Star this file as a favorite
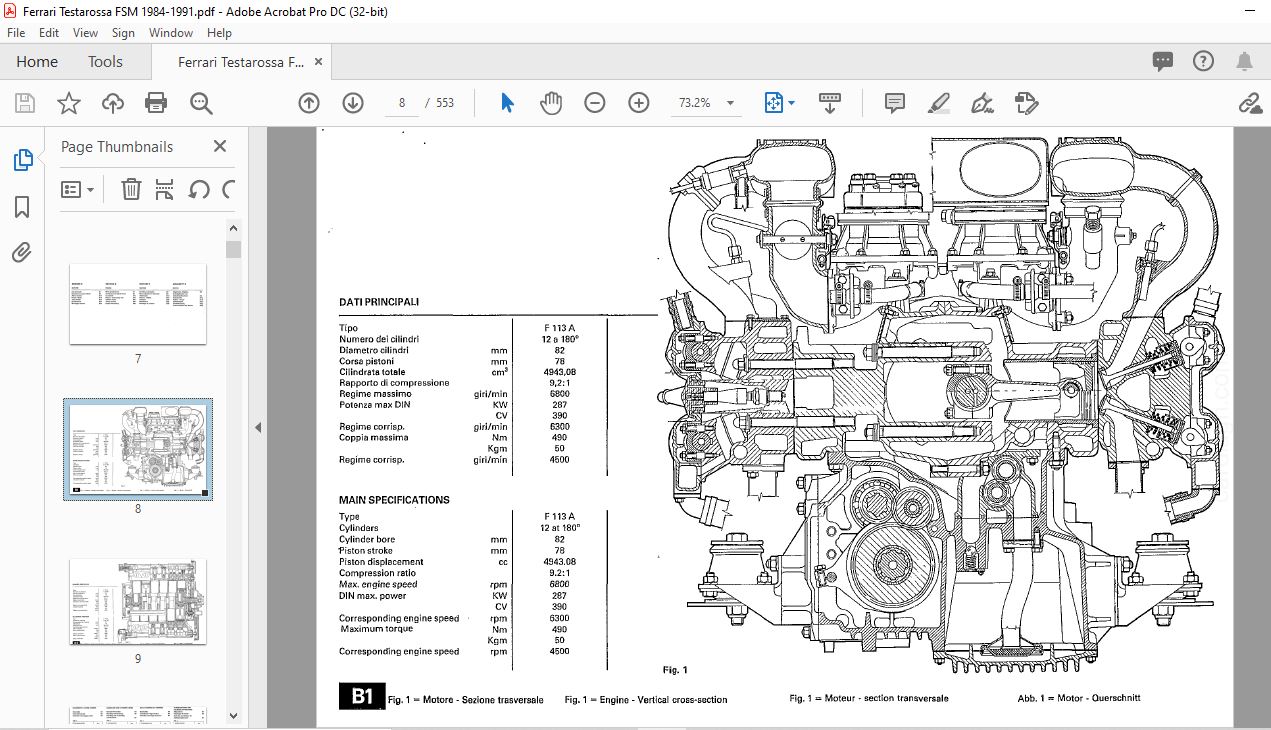The height and width of the screenshot is (730, 1271). point(68,103)
